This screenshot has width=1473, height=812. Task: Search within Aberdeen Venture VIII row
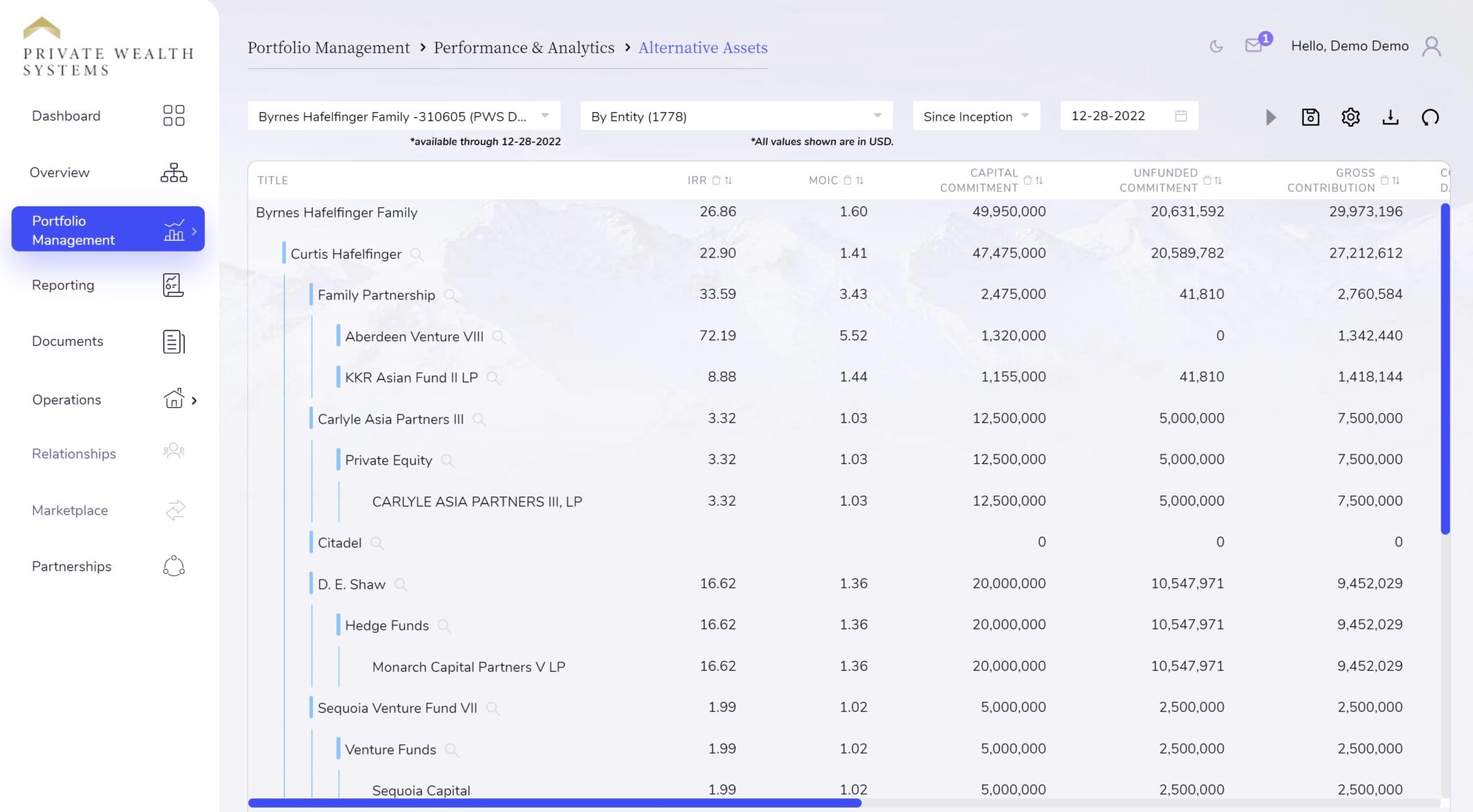point(499,337)
